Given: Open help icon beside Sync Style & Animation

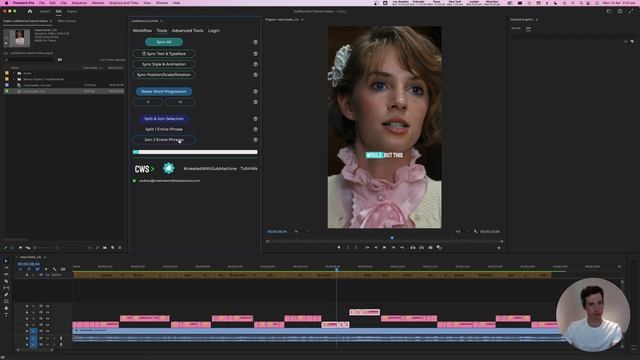Looking at the screenshot, I should point(255,64).
